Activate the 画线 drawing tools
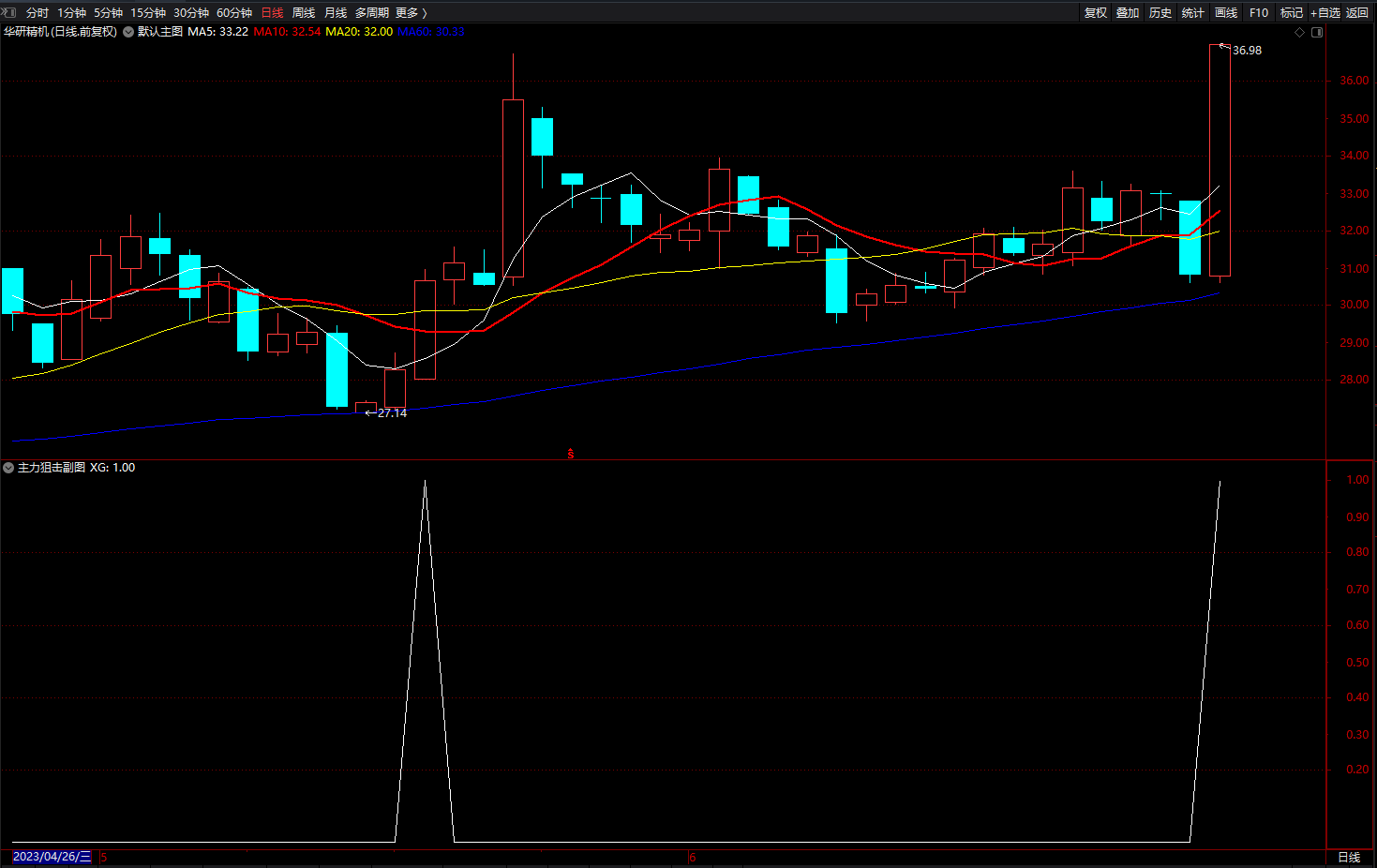This screenshot has height=868, width=1377. pyautogui.click(x=1226, y=12)
